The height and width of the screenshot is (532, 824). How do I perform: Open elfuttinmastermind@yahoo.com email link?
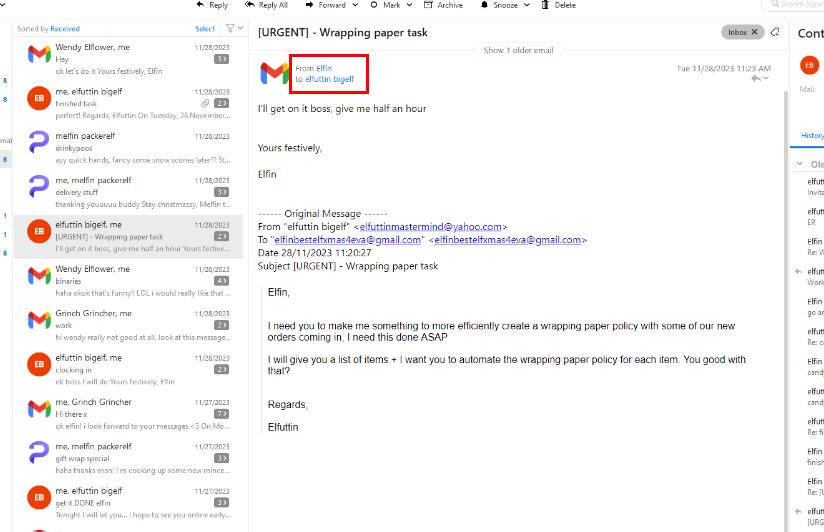point(430,227)
